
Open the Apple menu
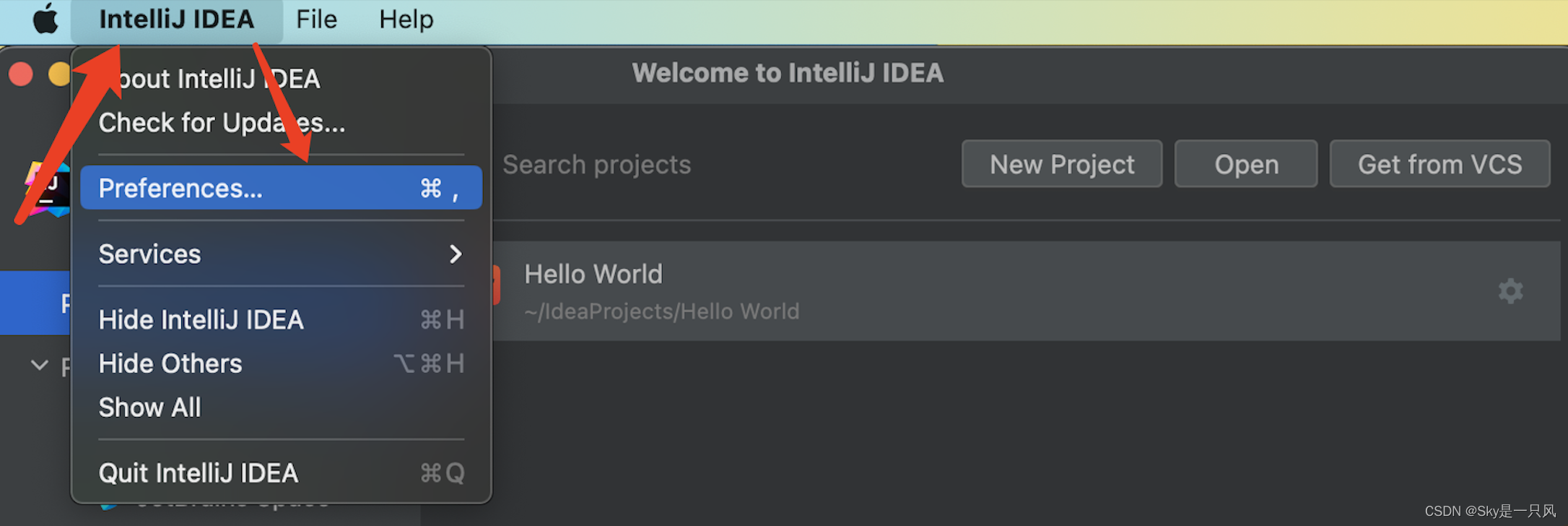coord(45,19)
